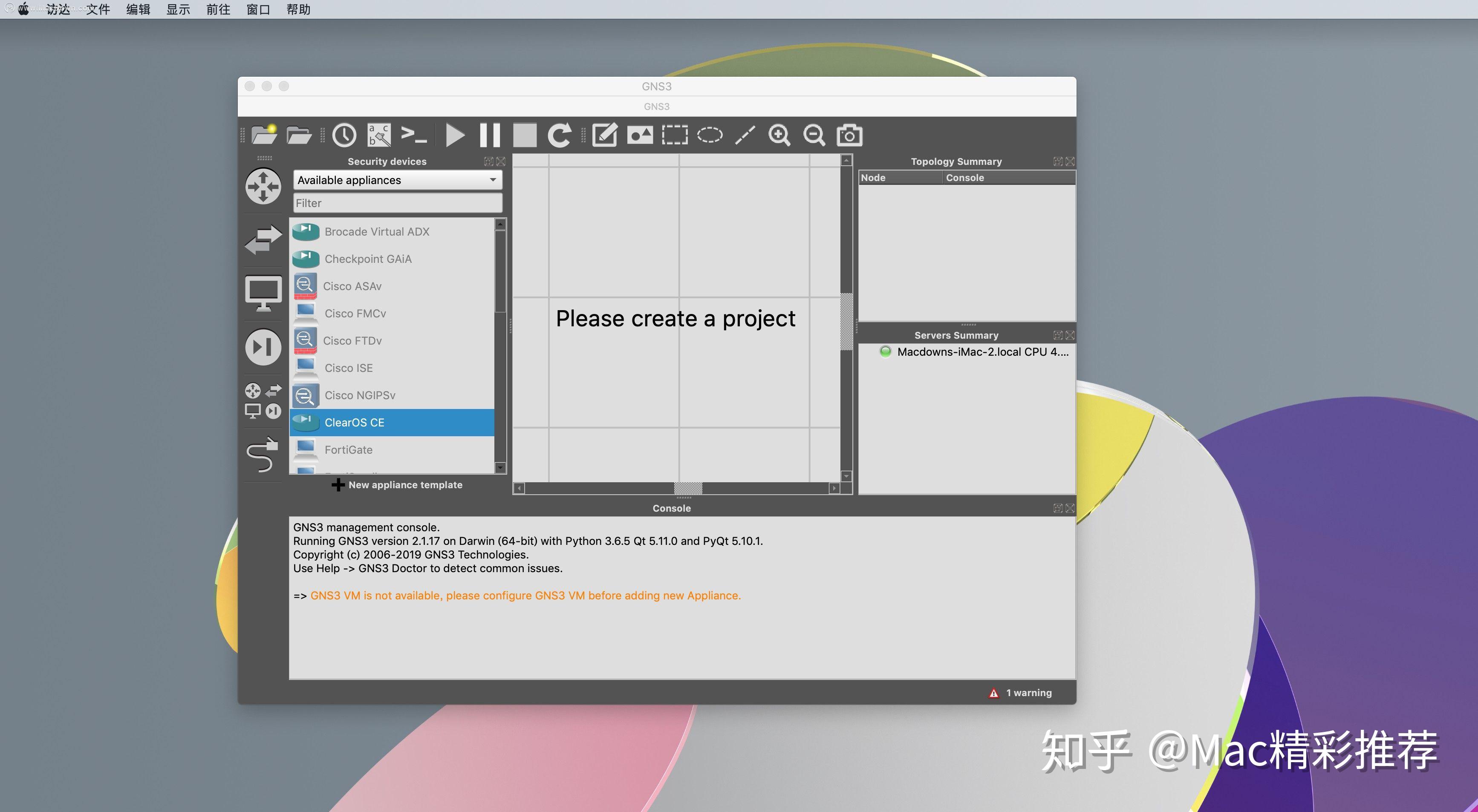Image resolution: width=1478 pixels, height=812 pixels.
Task: Click appliance list scroll up arrow
Action: coord(500,224)
